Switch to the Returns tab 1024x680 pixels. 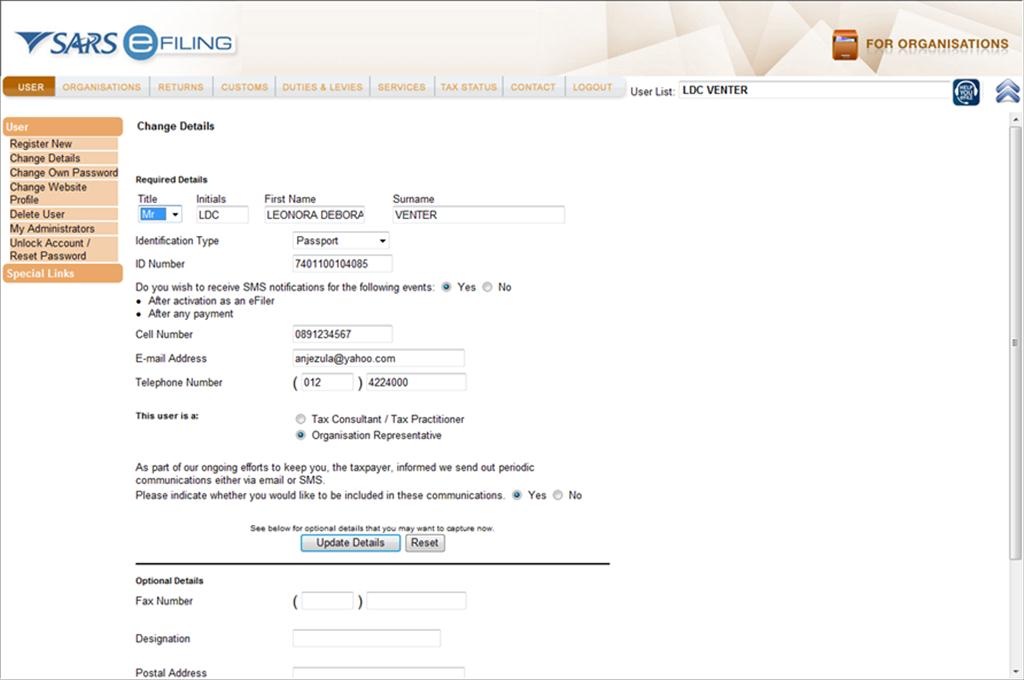click(x=180, y=87)
